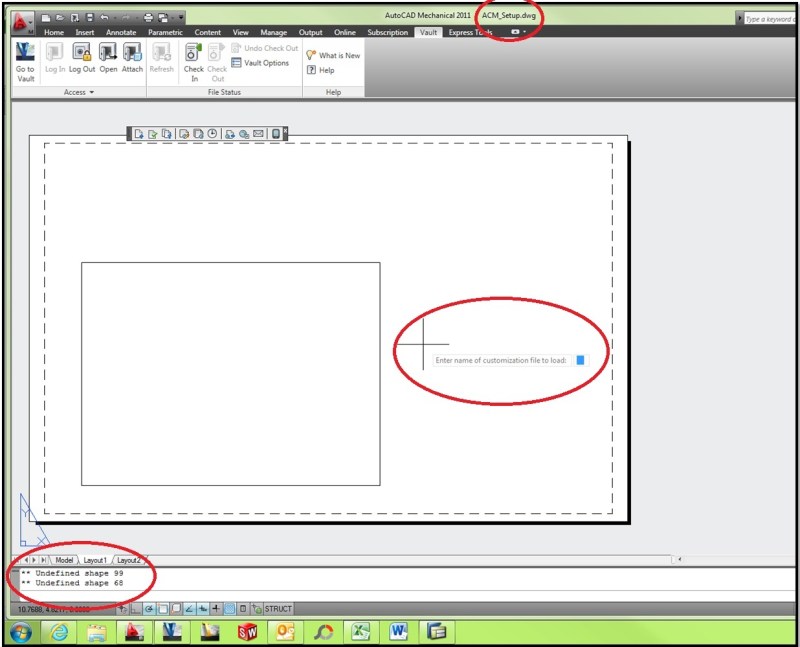Toggle Polar Tracking in status bar
This screenshot has height=647, width=800.
point(149,609)
